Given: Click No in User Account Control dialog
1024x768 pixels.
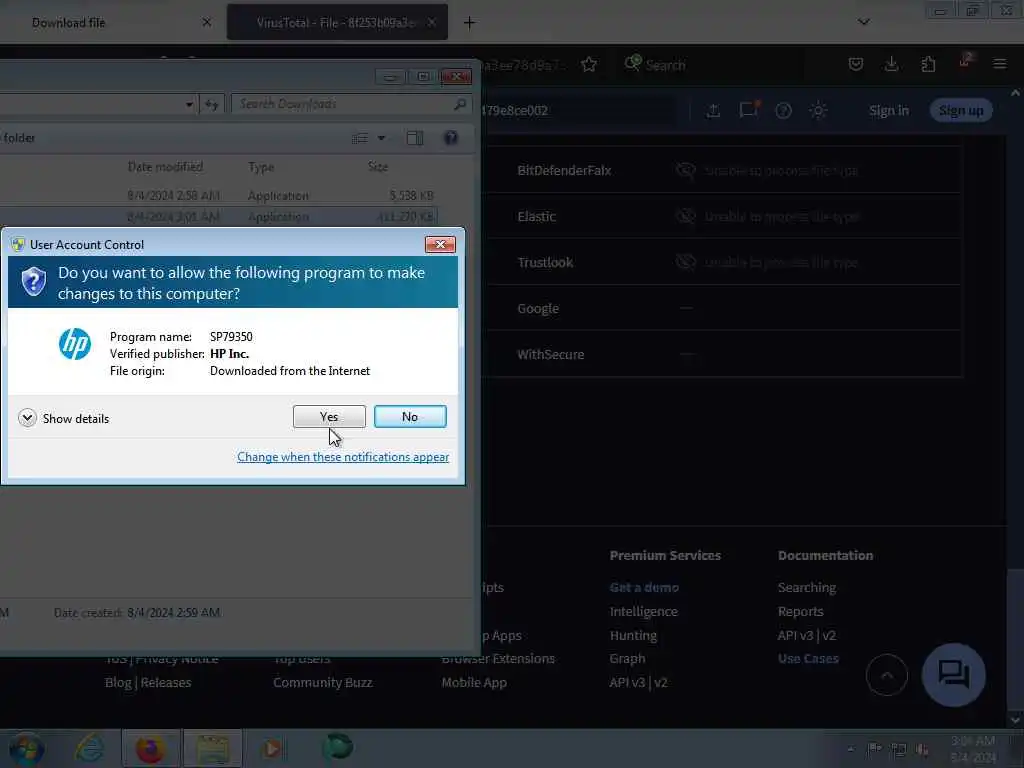Looking at the screenshot, I should point(410,417).
